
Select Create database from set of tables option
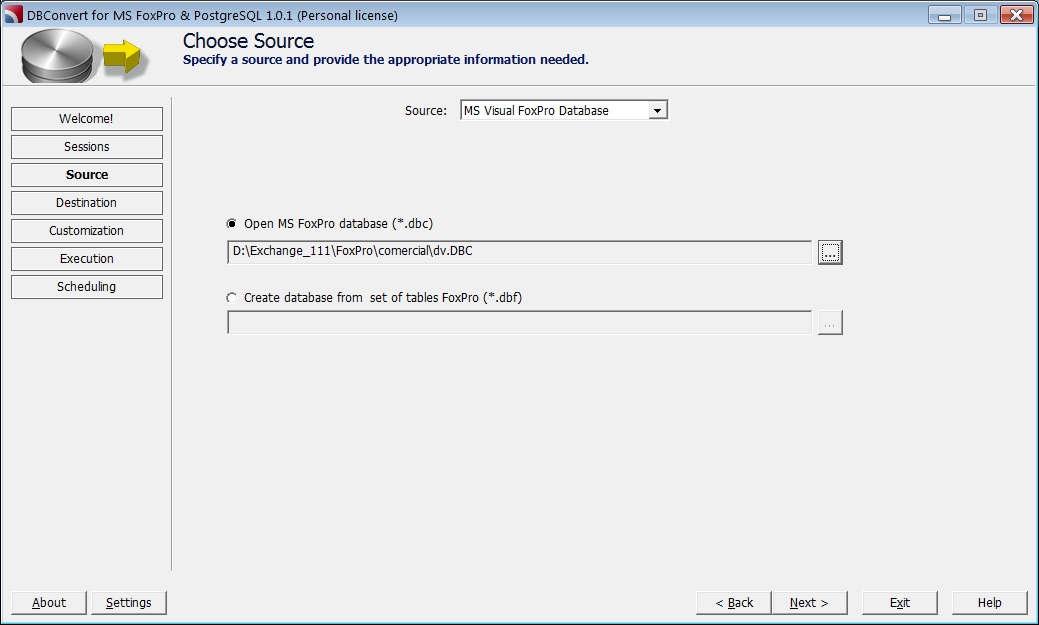click(231, 298)
